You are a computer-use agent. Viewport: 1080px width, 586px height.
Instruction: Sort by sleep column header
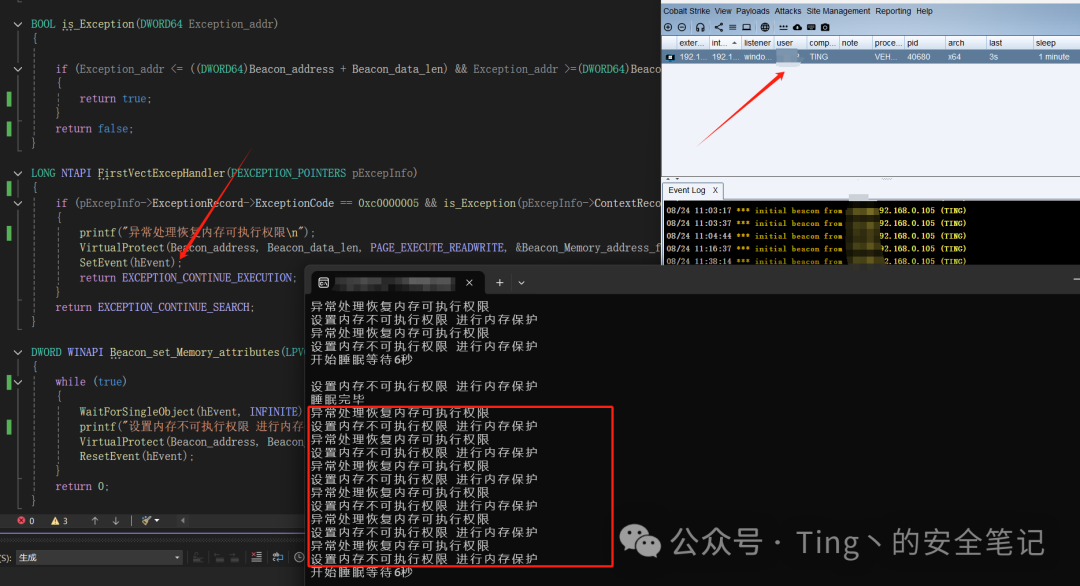pyautogui.click(x=1055, y=43)
